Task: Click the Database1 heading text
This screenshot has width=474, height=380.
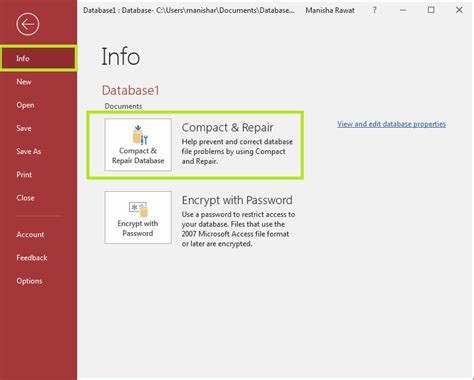Action: 130,90
